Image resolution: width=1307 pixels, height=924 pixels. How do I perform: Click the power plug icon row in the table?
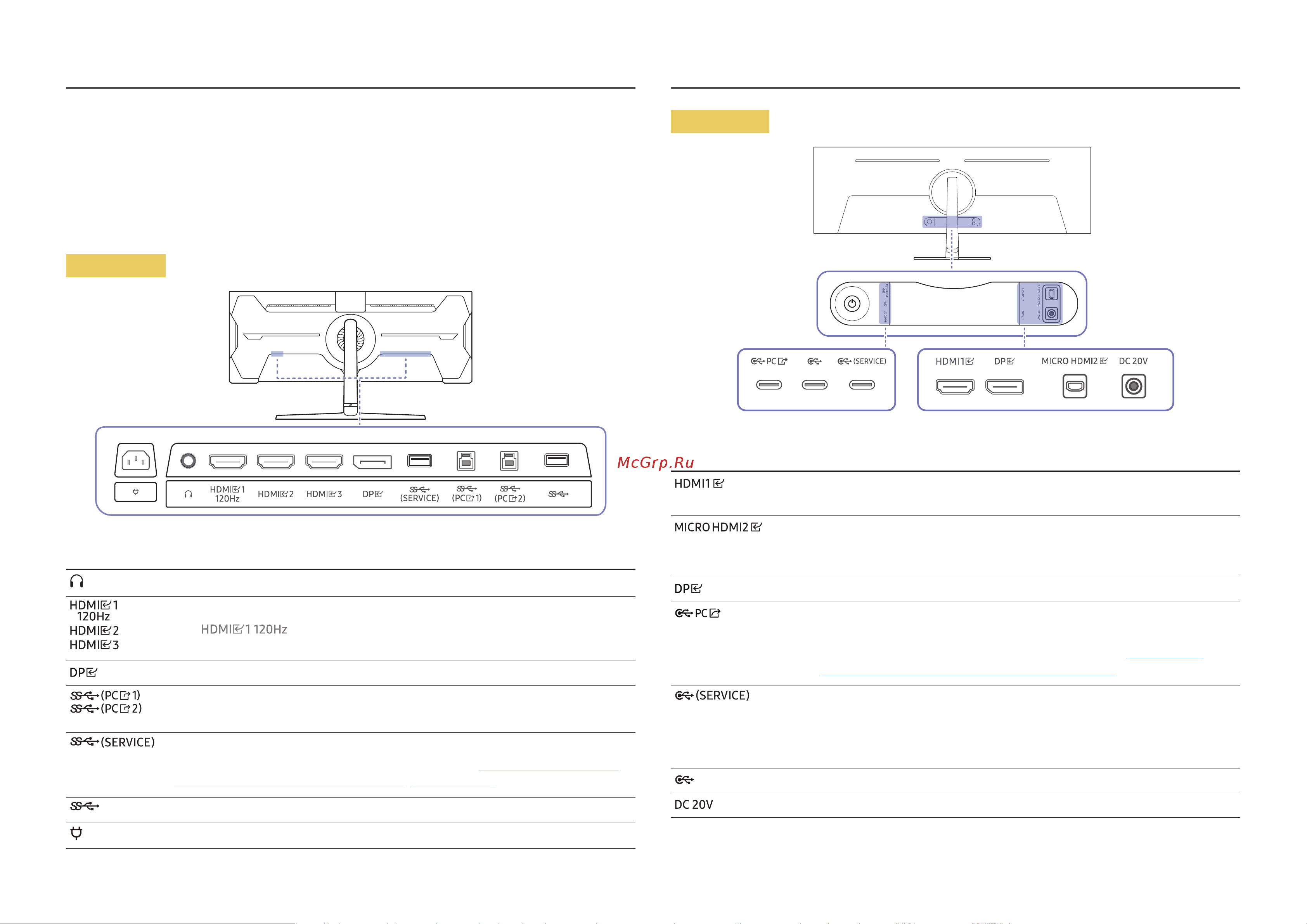click(76, 833)
